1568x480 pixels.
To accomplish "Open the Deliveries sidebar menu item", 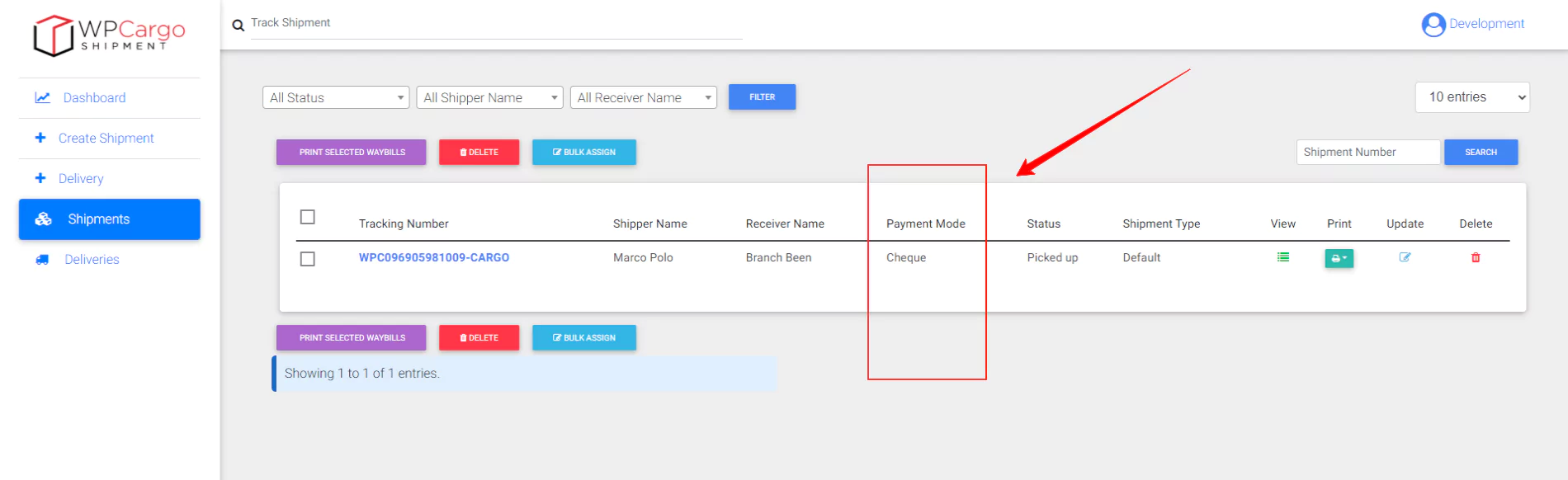I will (x=92, y=259).
